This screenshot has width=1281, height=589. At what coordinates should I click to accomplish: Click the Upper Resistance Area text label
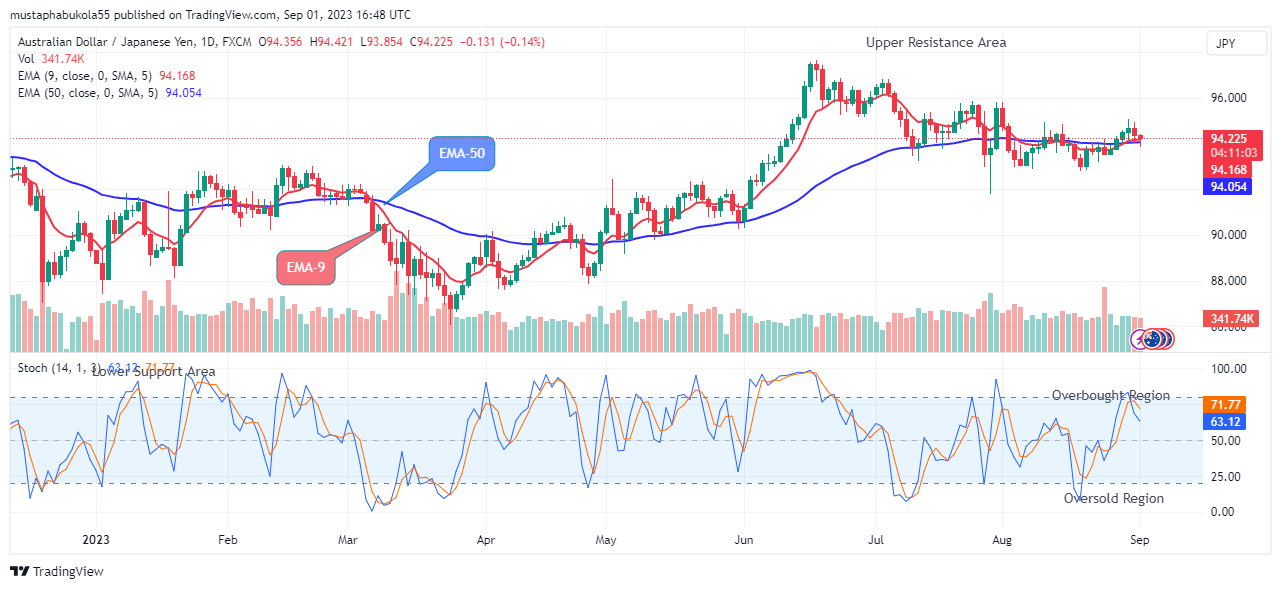tap(936, 42)
